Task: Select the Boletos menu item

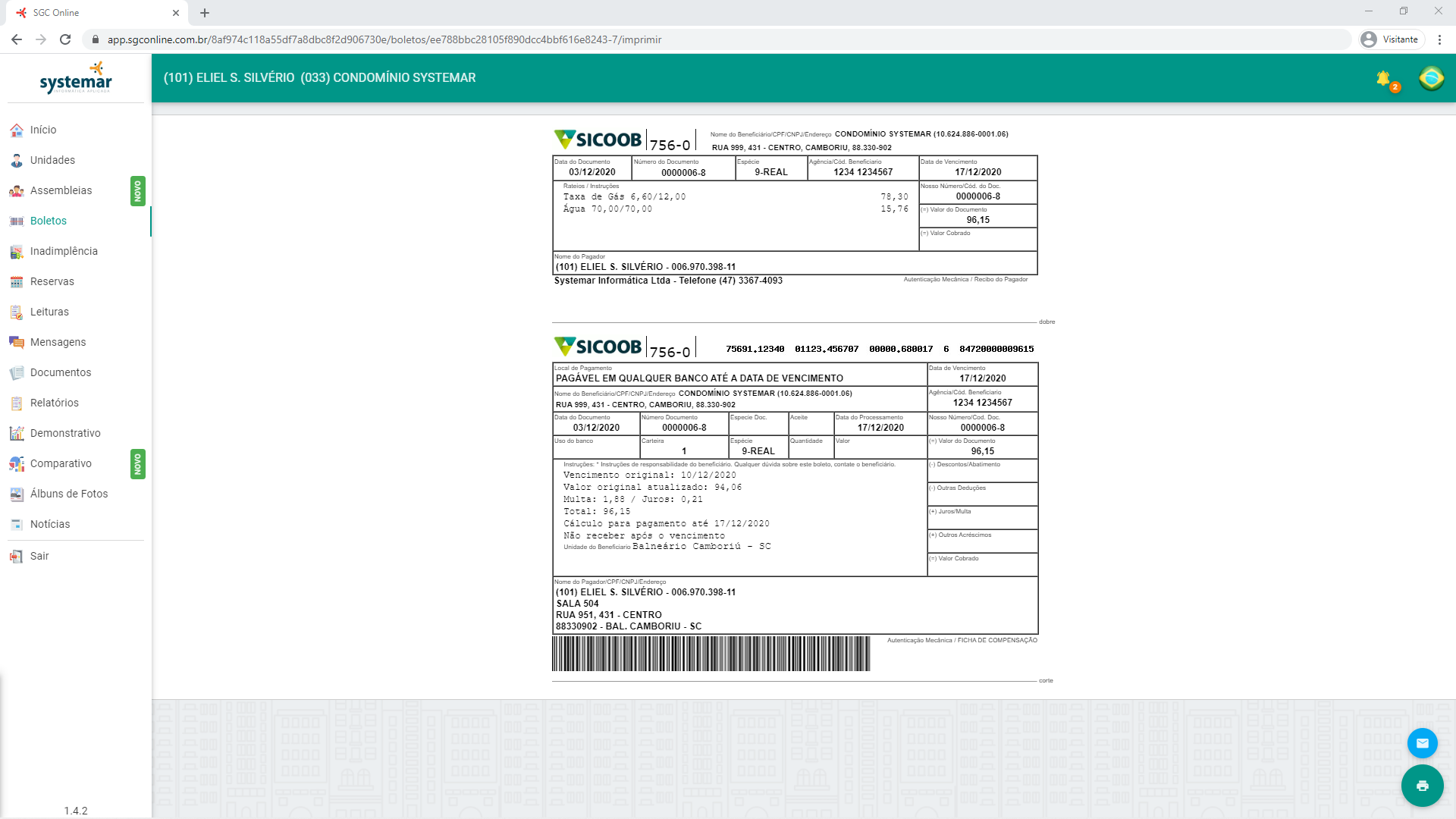Action: pyautogui.click(x=76, y=221)
